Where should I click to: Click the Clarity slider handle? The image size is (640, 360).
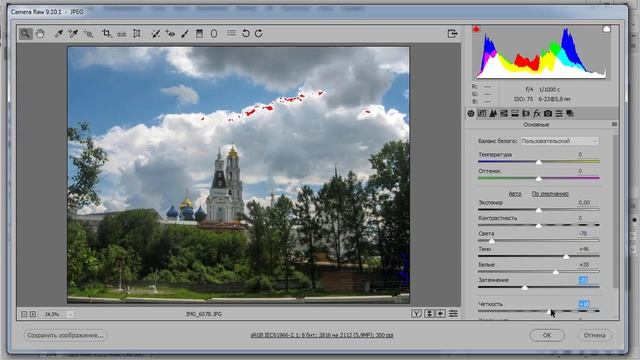pyautogui.click(x=549, y=311)
